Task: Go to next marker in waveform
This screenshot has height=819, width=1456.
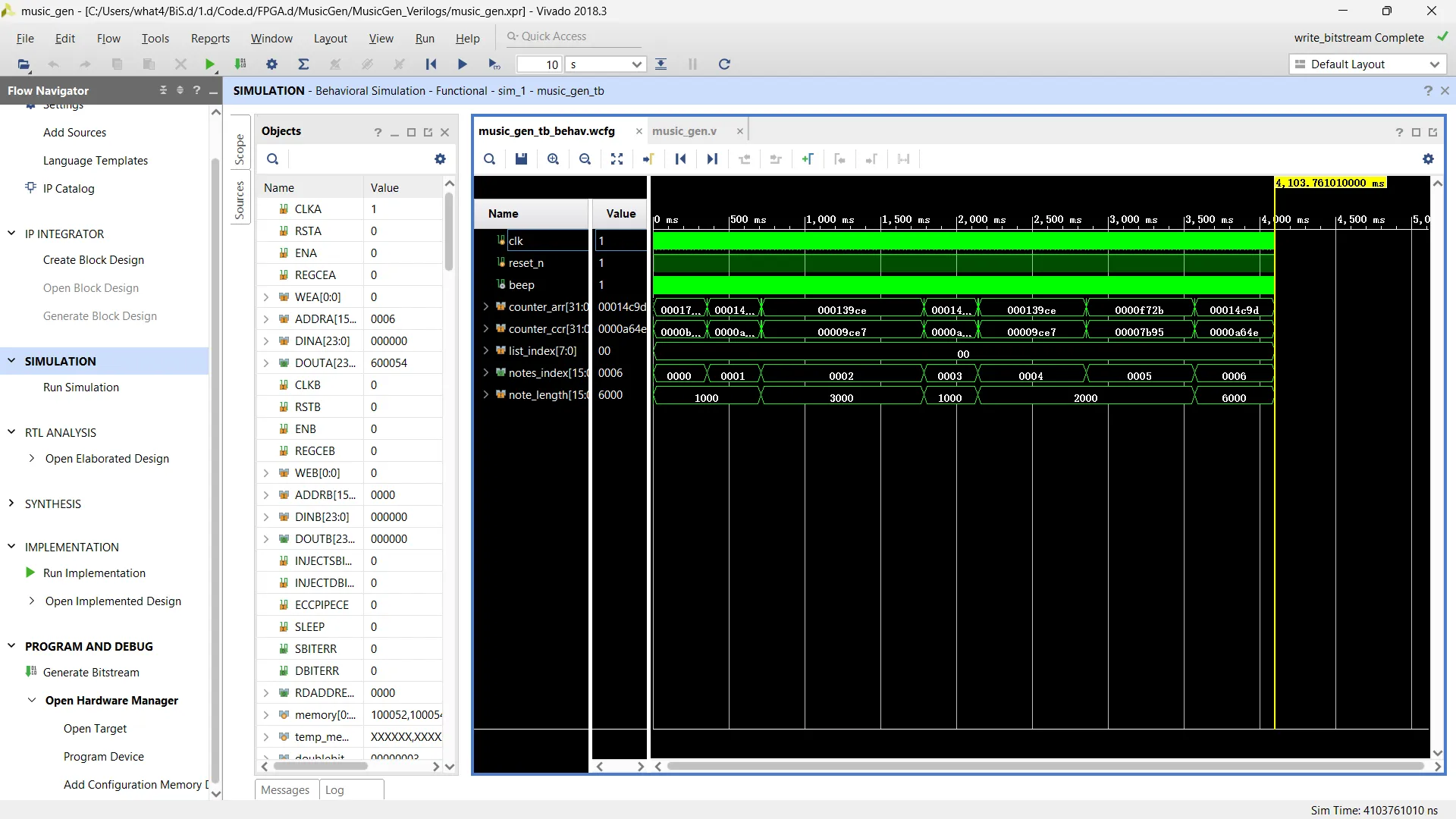Action: [871, 159]
